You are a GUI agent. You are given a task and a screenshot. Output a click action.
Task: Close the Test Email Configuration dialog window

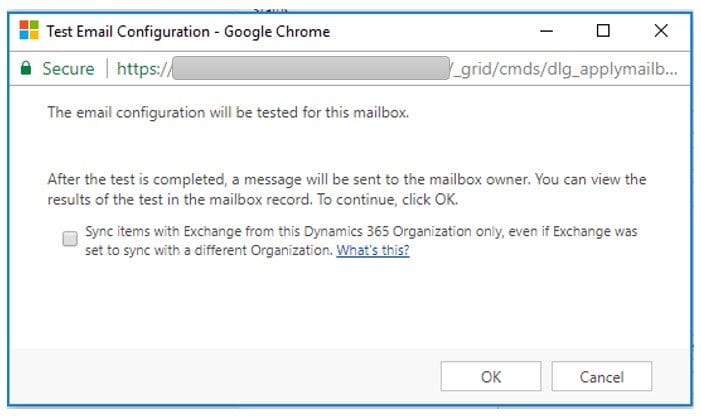coord(660,31)
